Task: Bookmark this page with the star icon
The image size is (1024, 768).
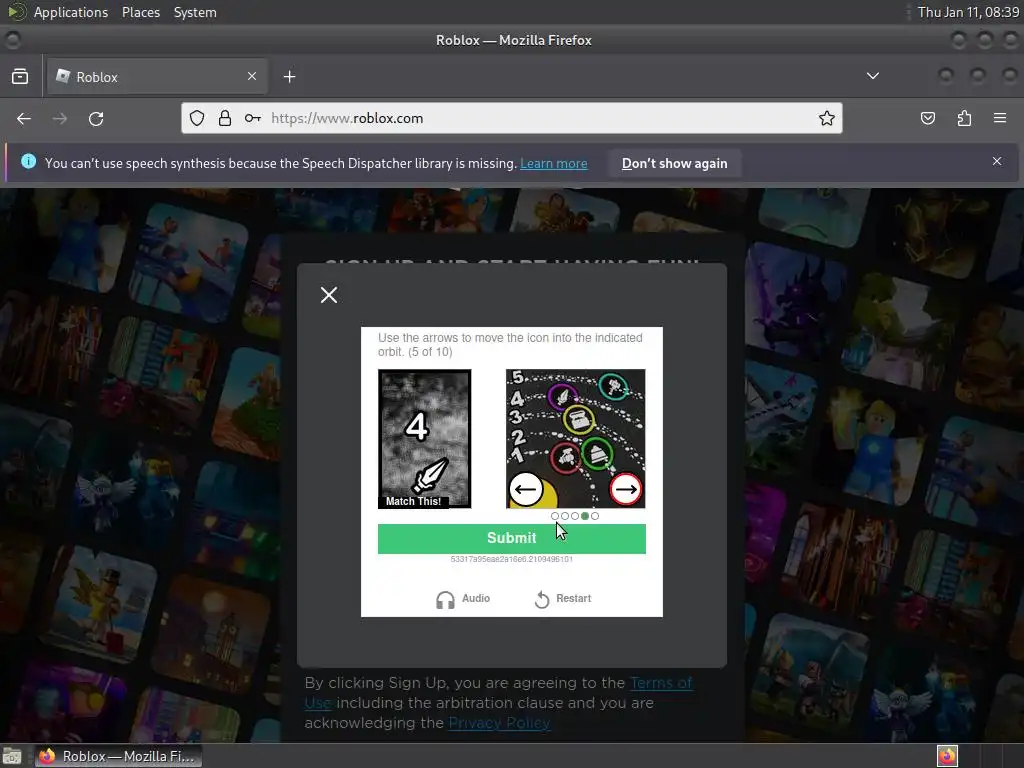Action: click(x=827, y=118)
